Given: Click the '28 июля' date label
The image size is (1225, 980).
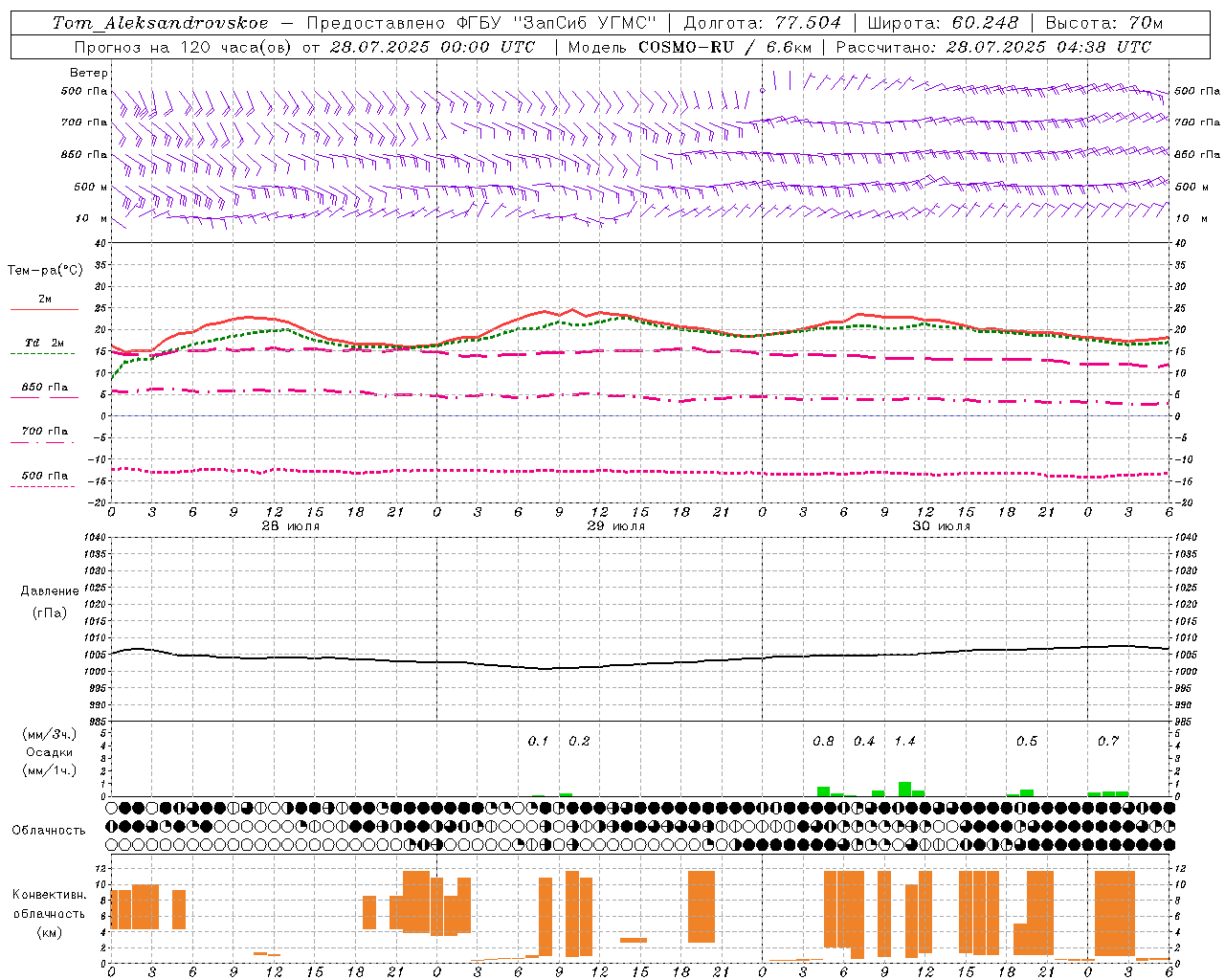Looking at the screenshot, I should tap(292, 526).
